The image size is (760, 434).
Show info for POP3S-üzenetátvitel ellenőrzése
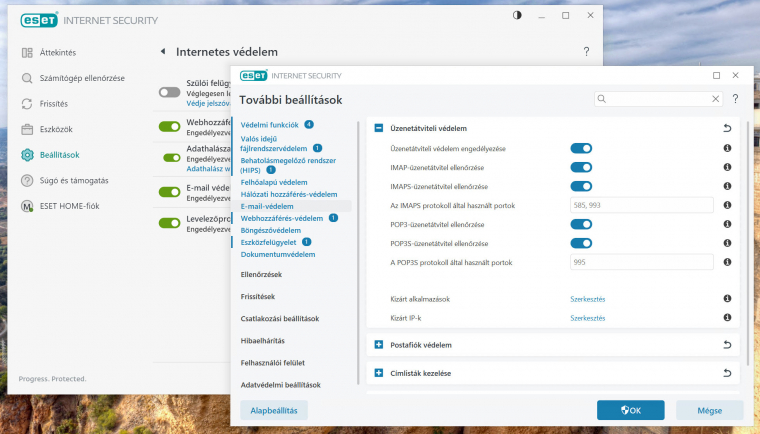[x=727, y=243]
